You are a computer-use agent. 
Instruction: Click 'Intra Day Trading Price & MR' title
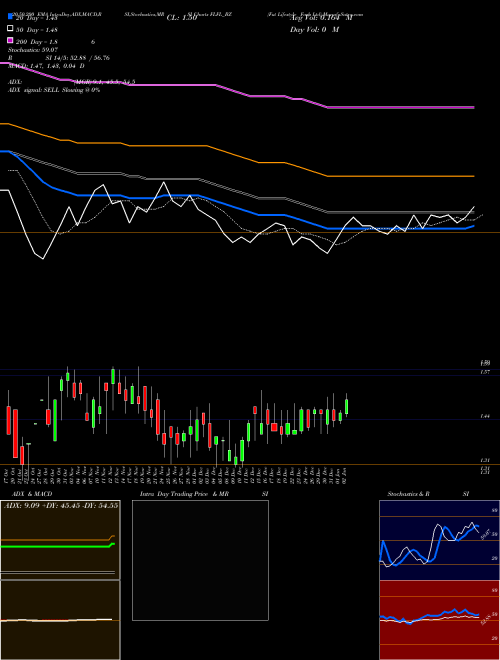click(x=184, y=494)
